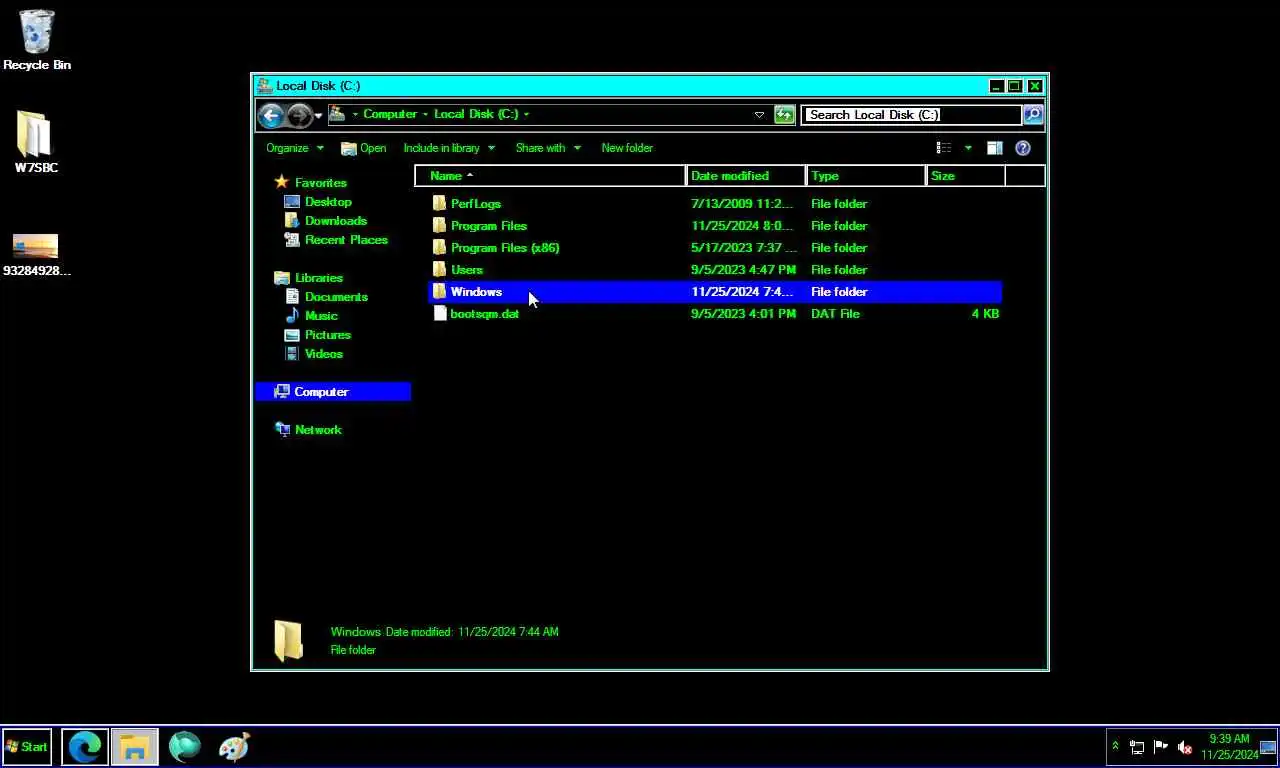
Task: Click the Show desktop button in the taskbar corner
Action: (1269, 747)
